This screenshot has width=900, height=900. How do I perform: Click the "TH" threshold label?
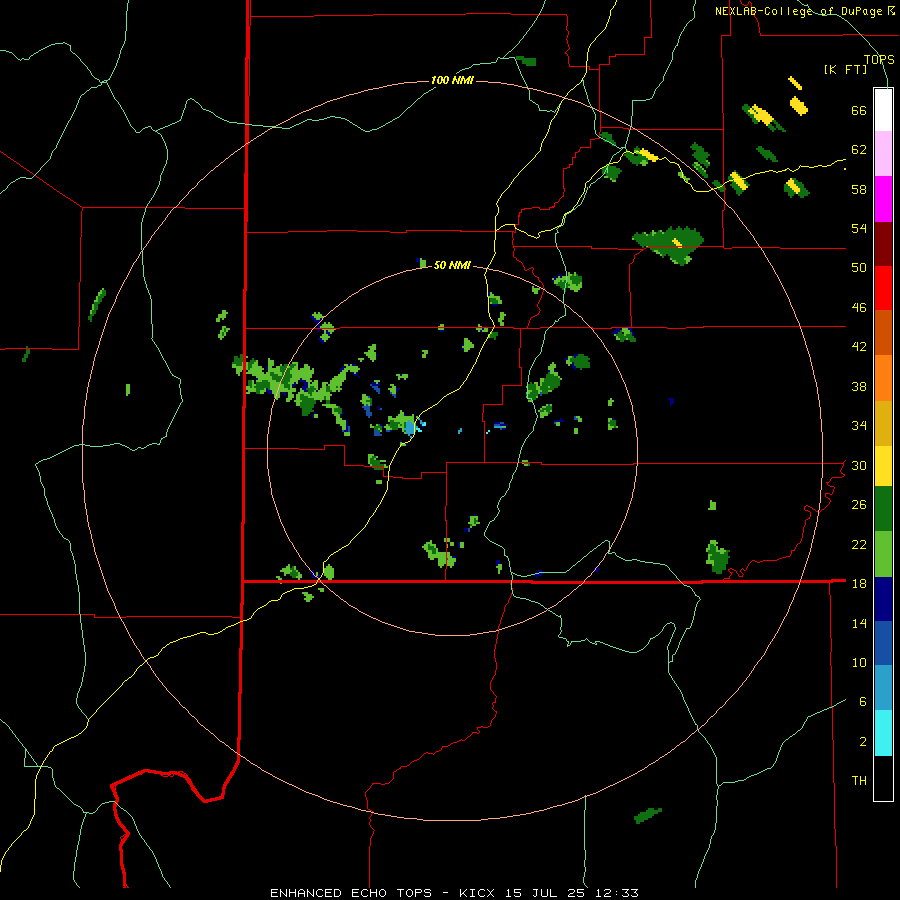pyautogui.click(x=859, y=781)
